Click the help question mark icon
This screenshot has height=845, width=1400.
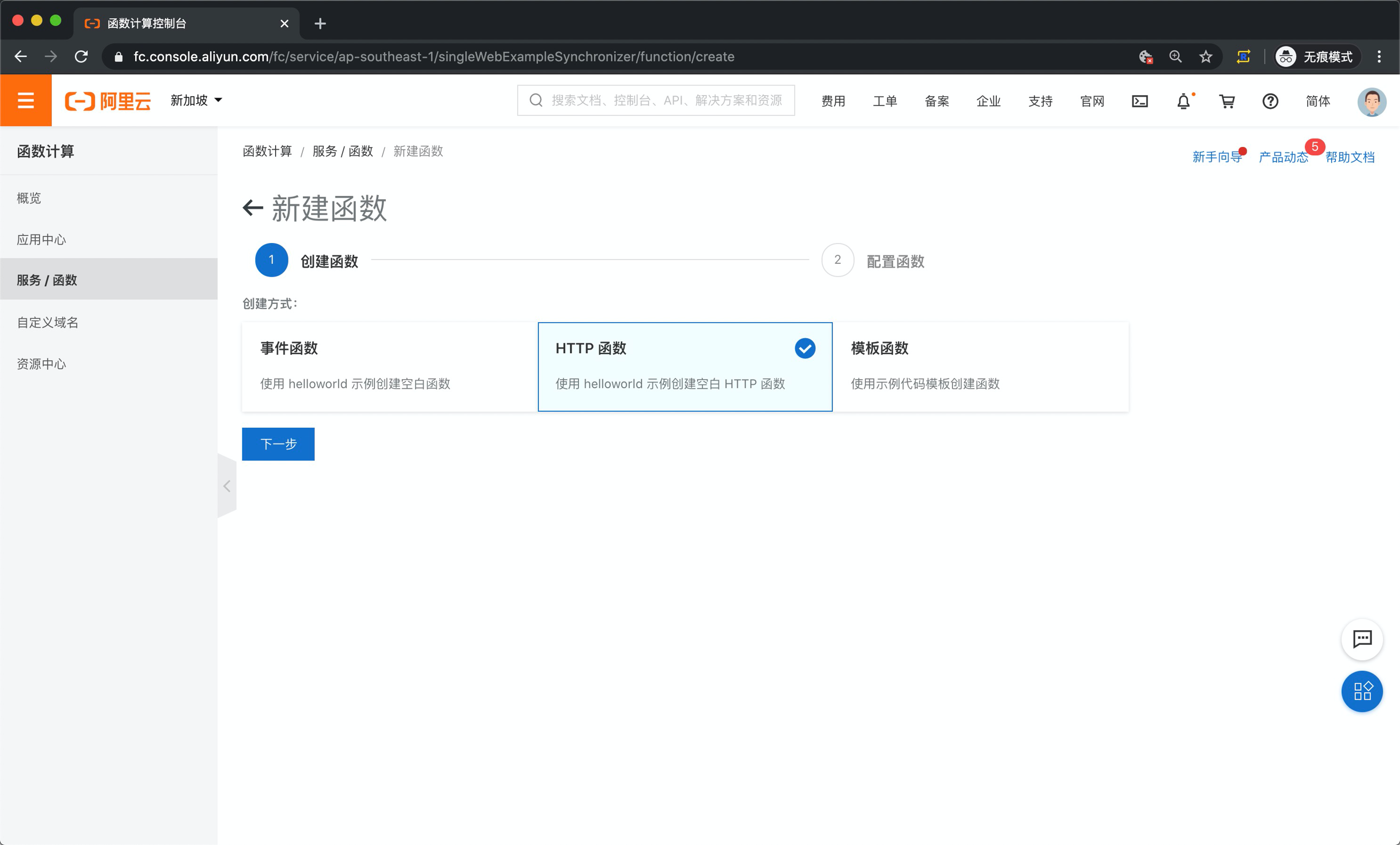(1270, 101)
